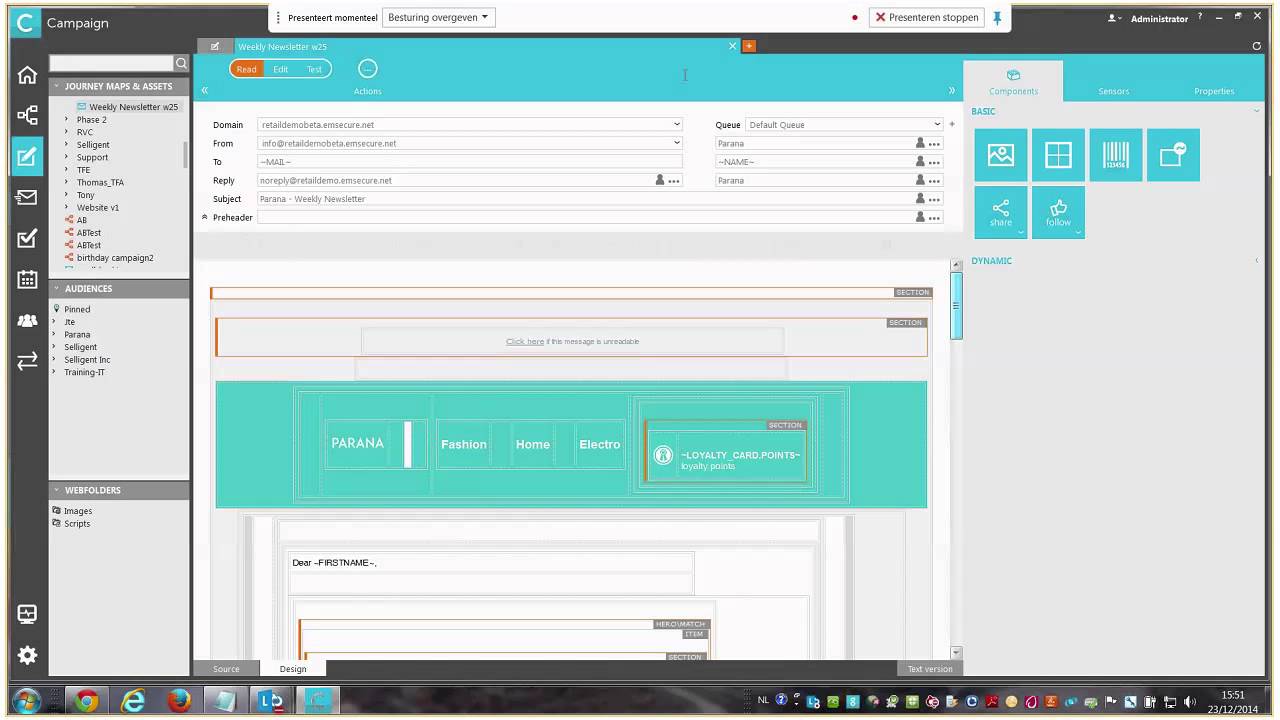Open the monitor dashboard icon in sidebar

27,614
